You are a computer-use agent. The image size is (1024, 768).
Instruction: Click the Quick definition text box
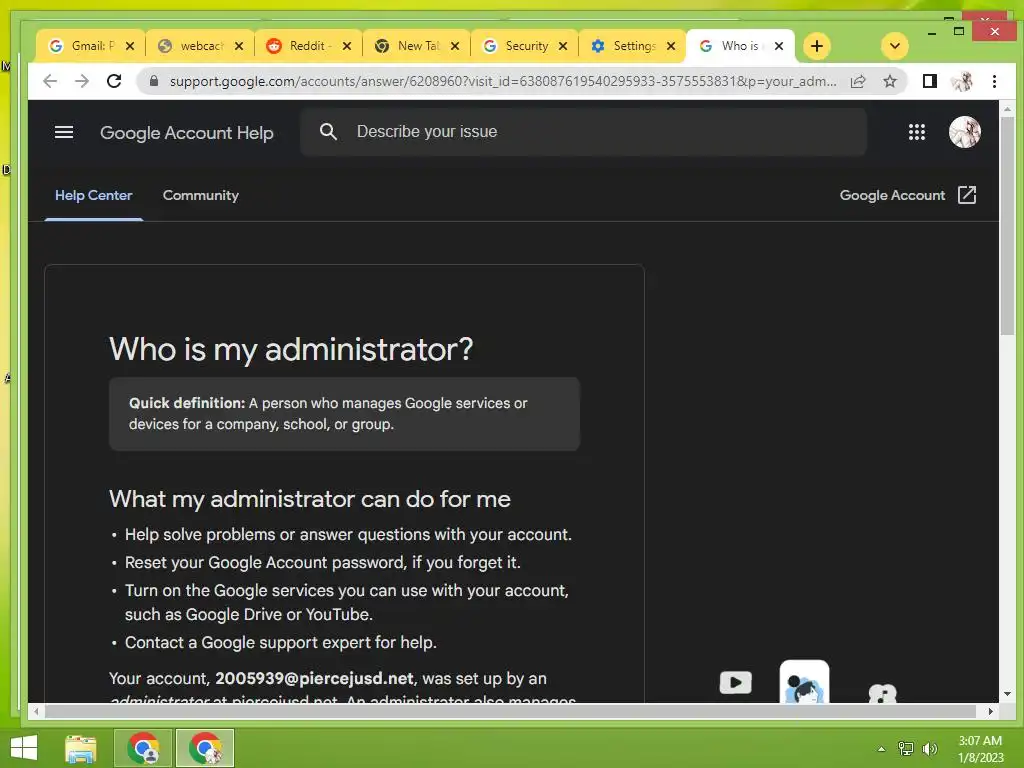pos(344,414)
